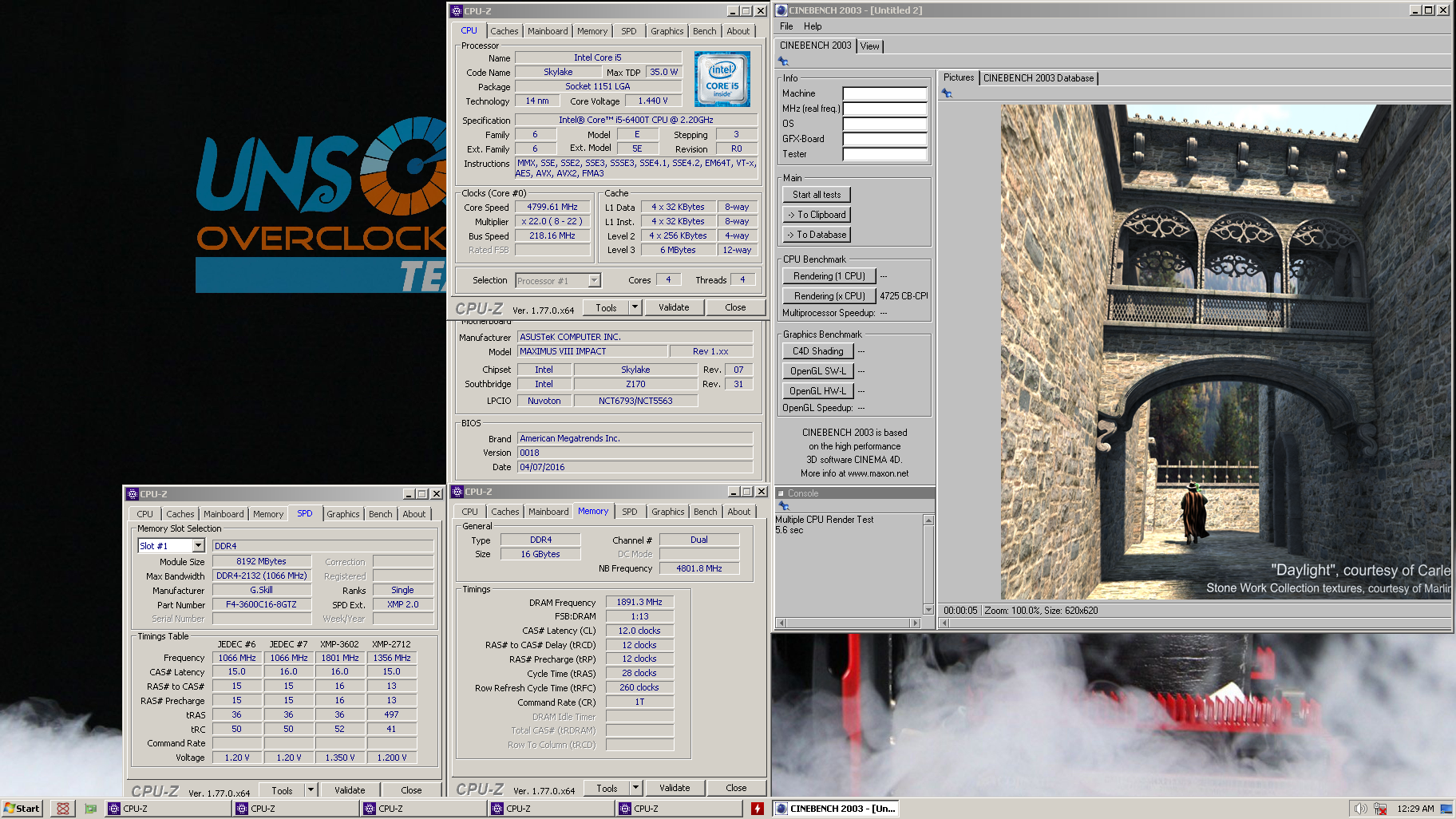Click the pin icon below CINEBENCH 2003 tab
Image resolution: width=1456 pixels, height=819 pixels.
click(x=783, y=61)
